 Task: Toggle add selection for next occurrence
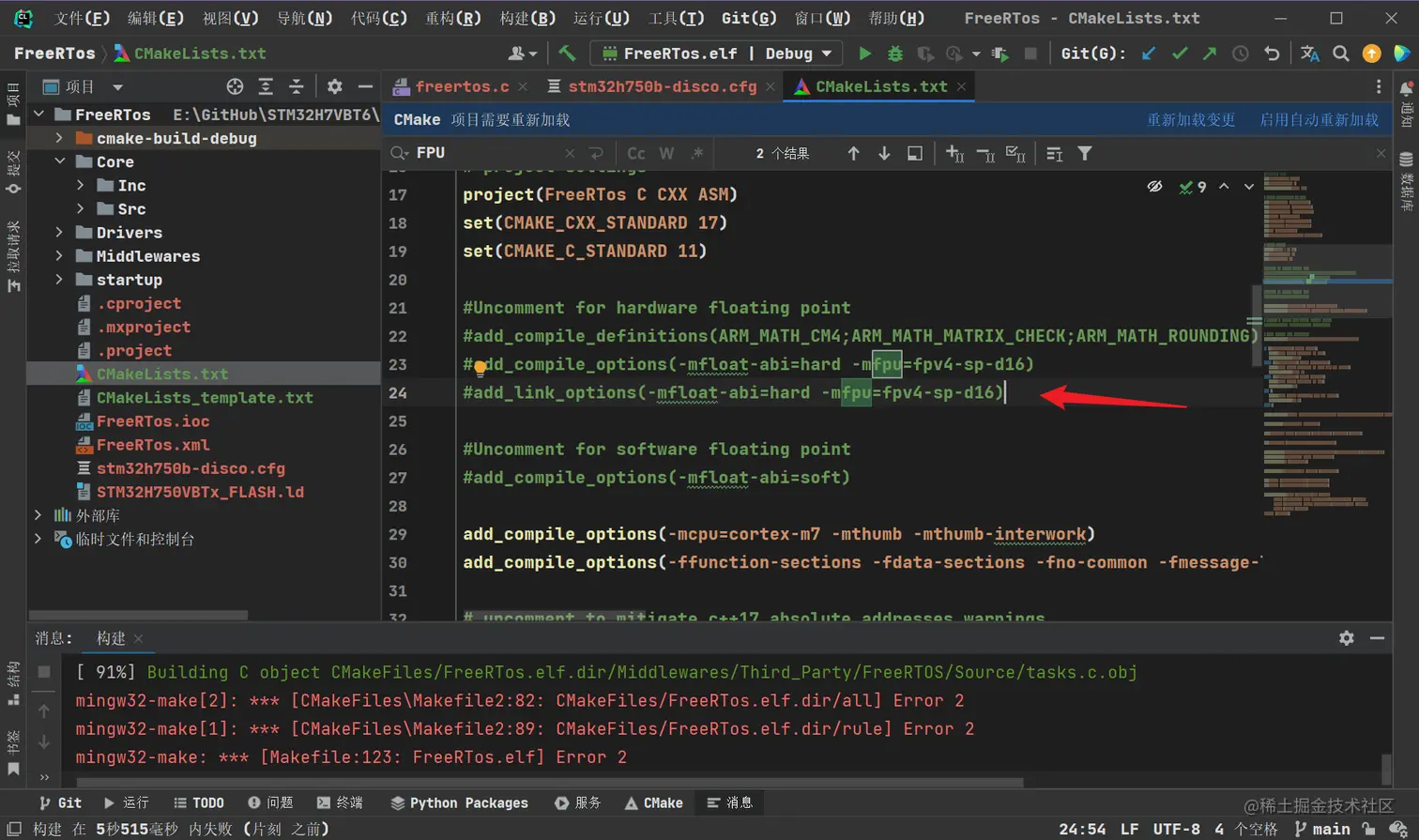(954, 153)
